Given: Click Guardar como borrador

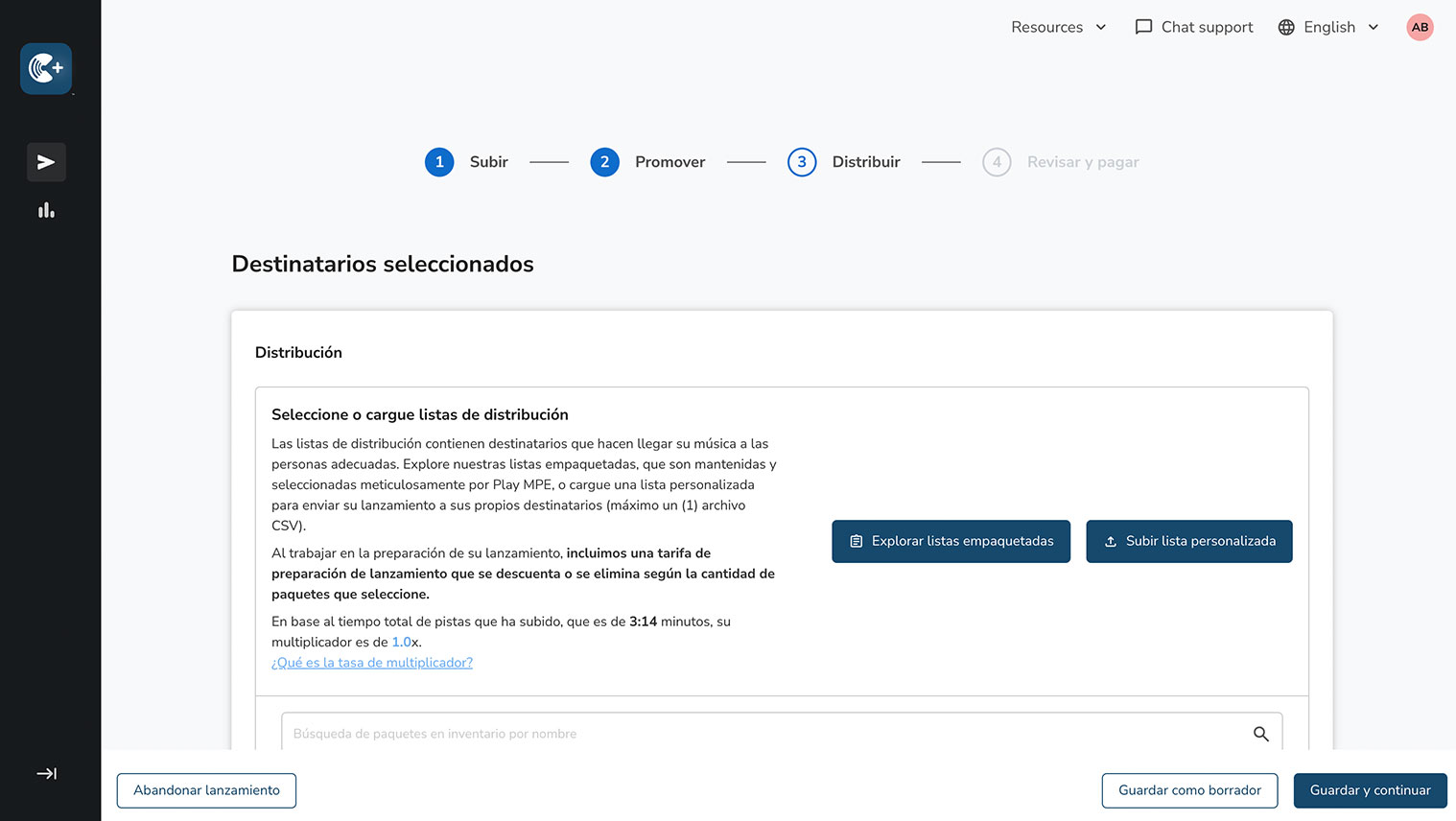Looking at the screenshot, I should 1189,790.
